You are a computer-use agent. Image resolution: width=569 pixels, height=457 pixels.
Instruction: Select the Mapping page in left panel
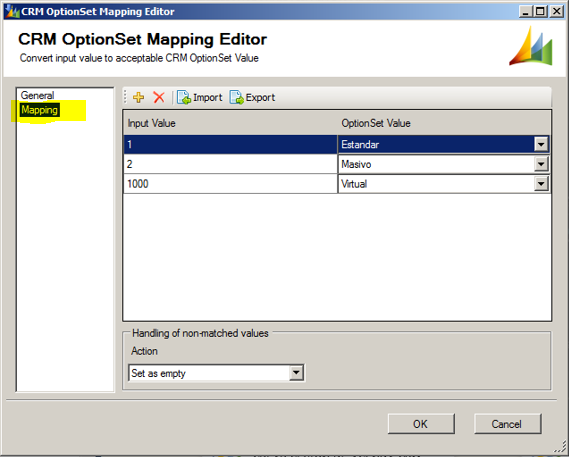pyautogui.click(x=39, y=110)
